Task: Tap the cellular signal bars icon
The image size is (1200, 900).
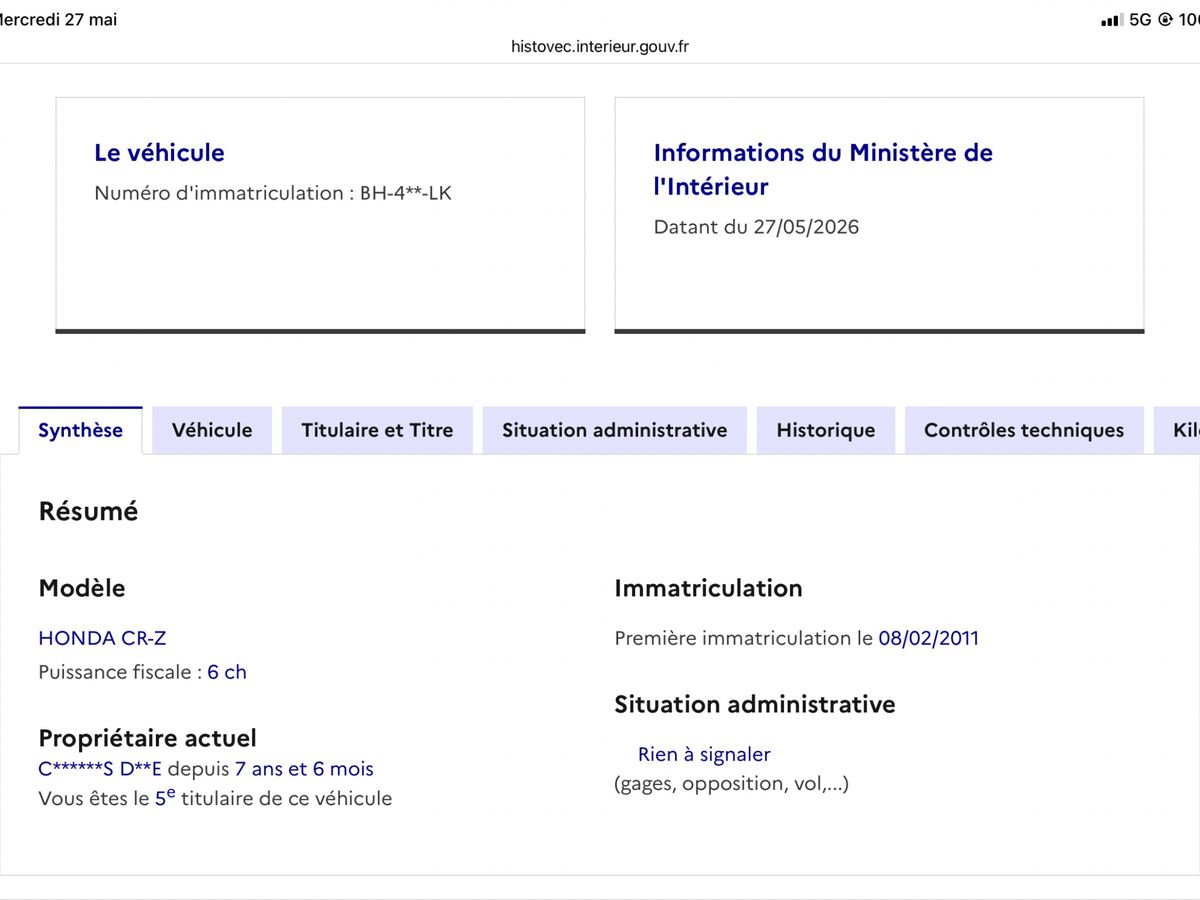Action: [1111, 20]
